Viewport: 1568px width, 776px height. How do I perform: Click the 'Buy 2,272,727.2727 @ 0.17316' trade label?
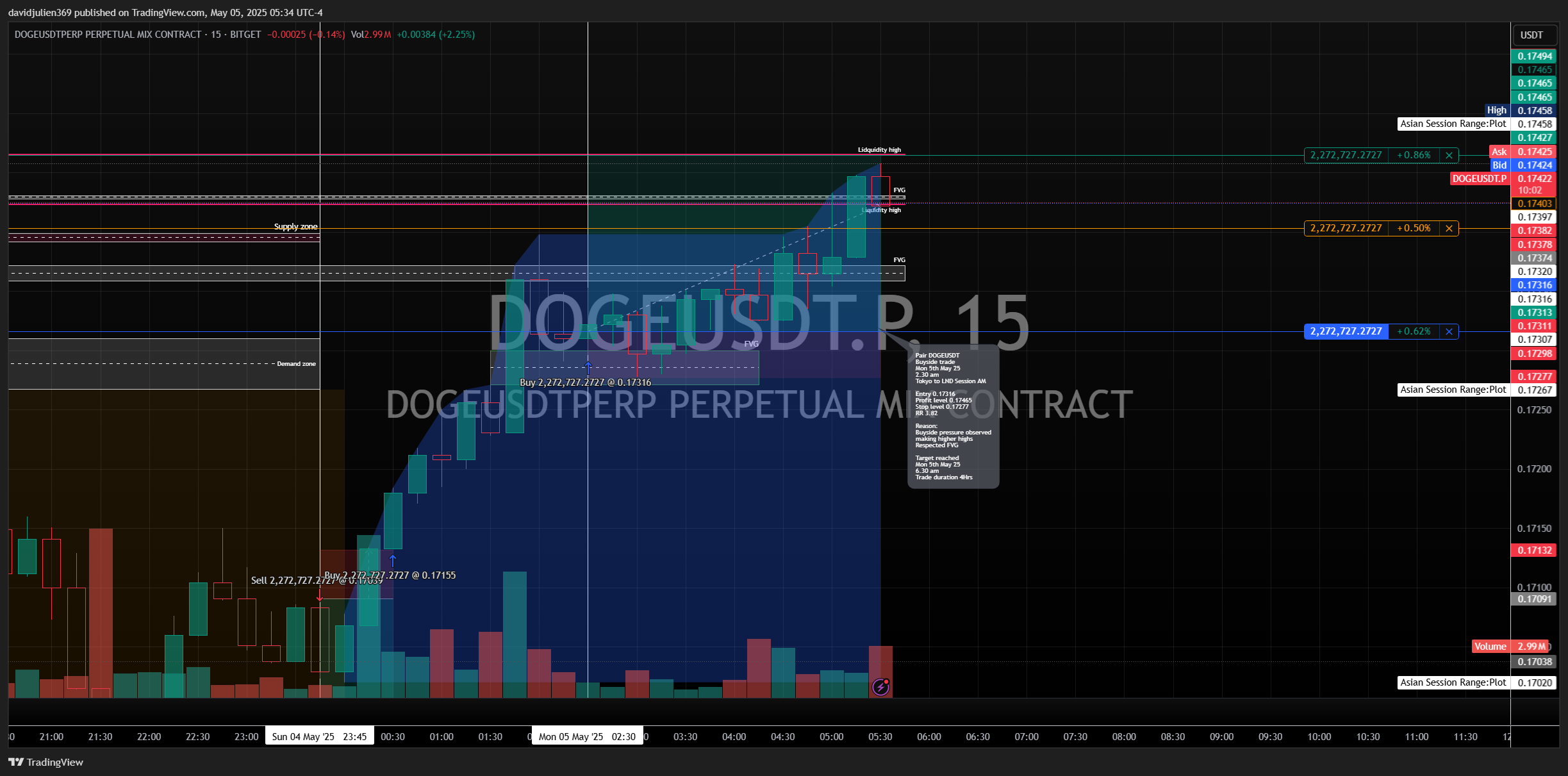pos(585,383)
